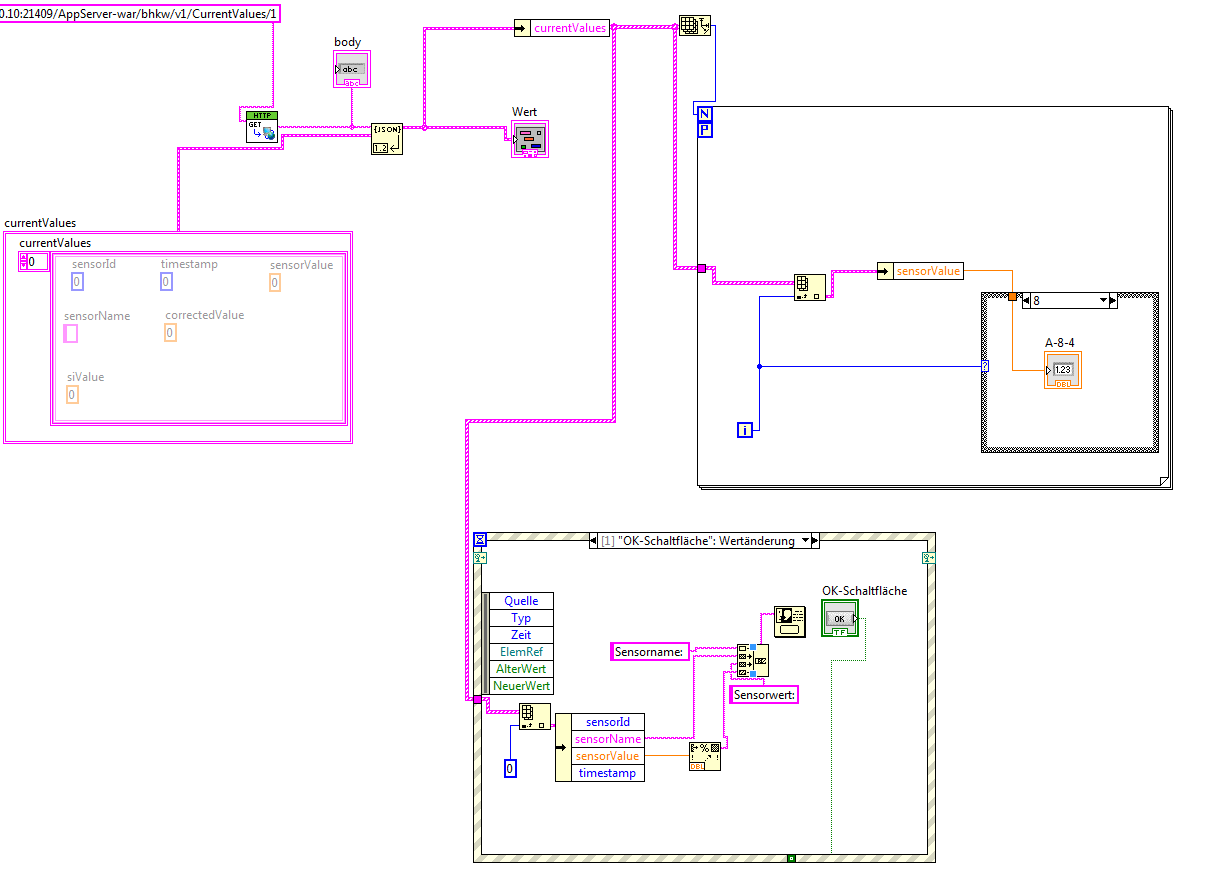This screenshot has height=869, width=1220.
Task: Click NeuerWert in event data node
Action: coord(521,686)
